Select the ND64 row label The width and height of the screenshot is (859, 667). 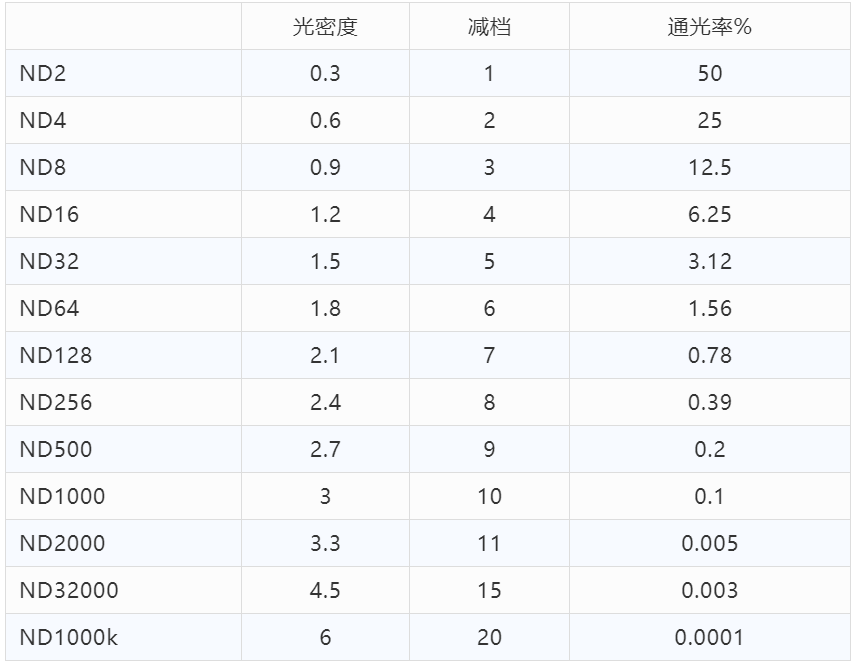click(49, 309)
